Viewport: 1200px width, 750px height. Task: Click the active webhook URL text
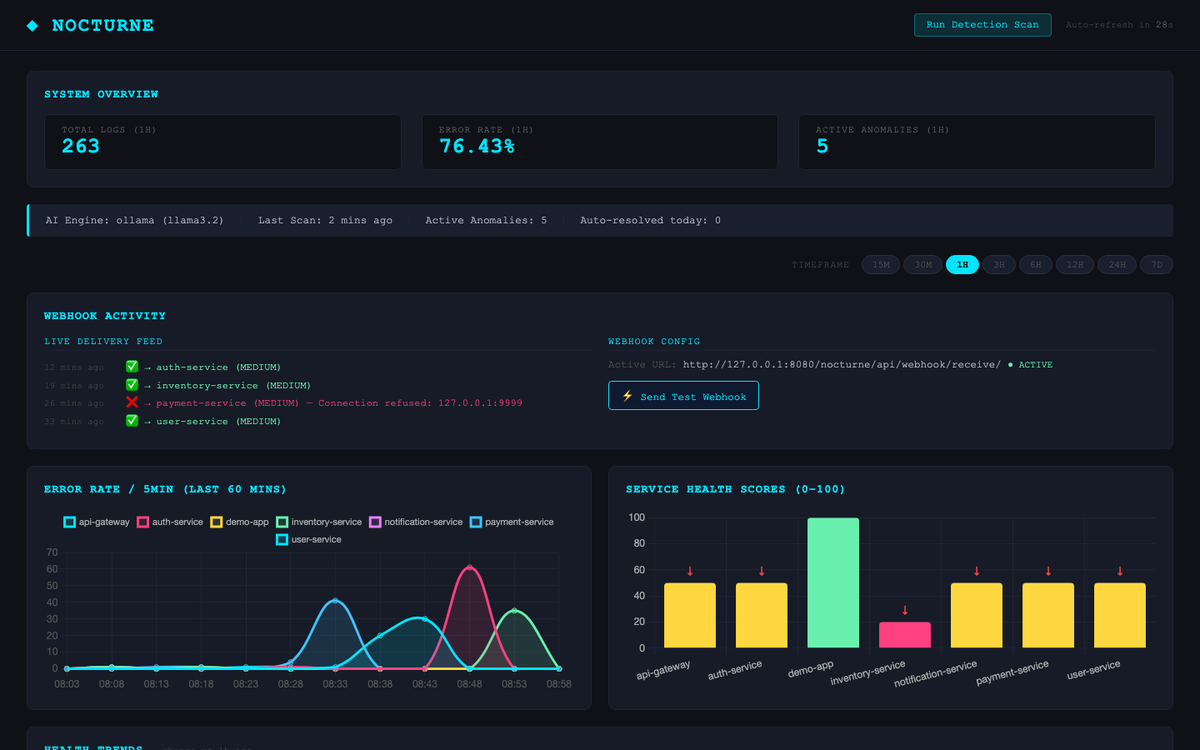[841, 365]
